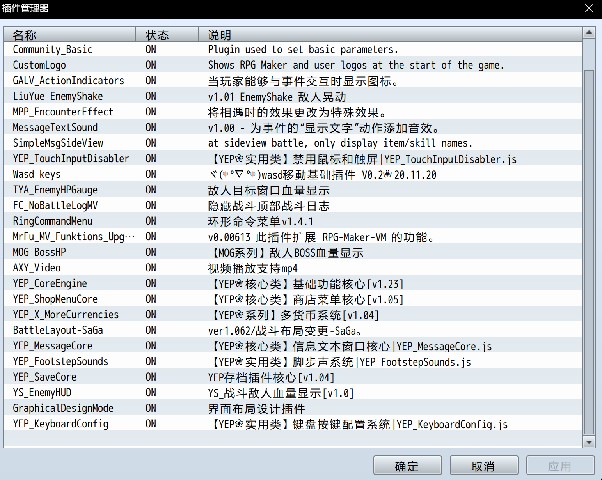Click the 取消 (Cancel) button
This screenshot has width=602, height=480.
484,466
